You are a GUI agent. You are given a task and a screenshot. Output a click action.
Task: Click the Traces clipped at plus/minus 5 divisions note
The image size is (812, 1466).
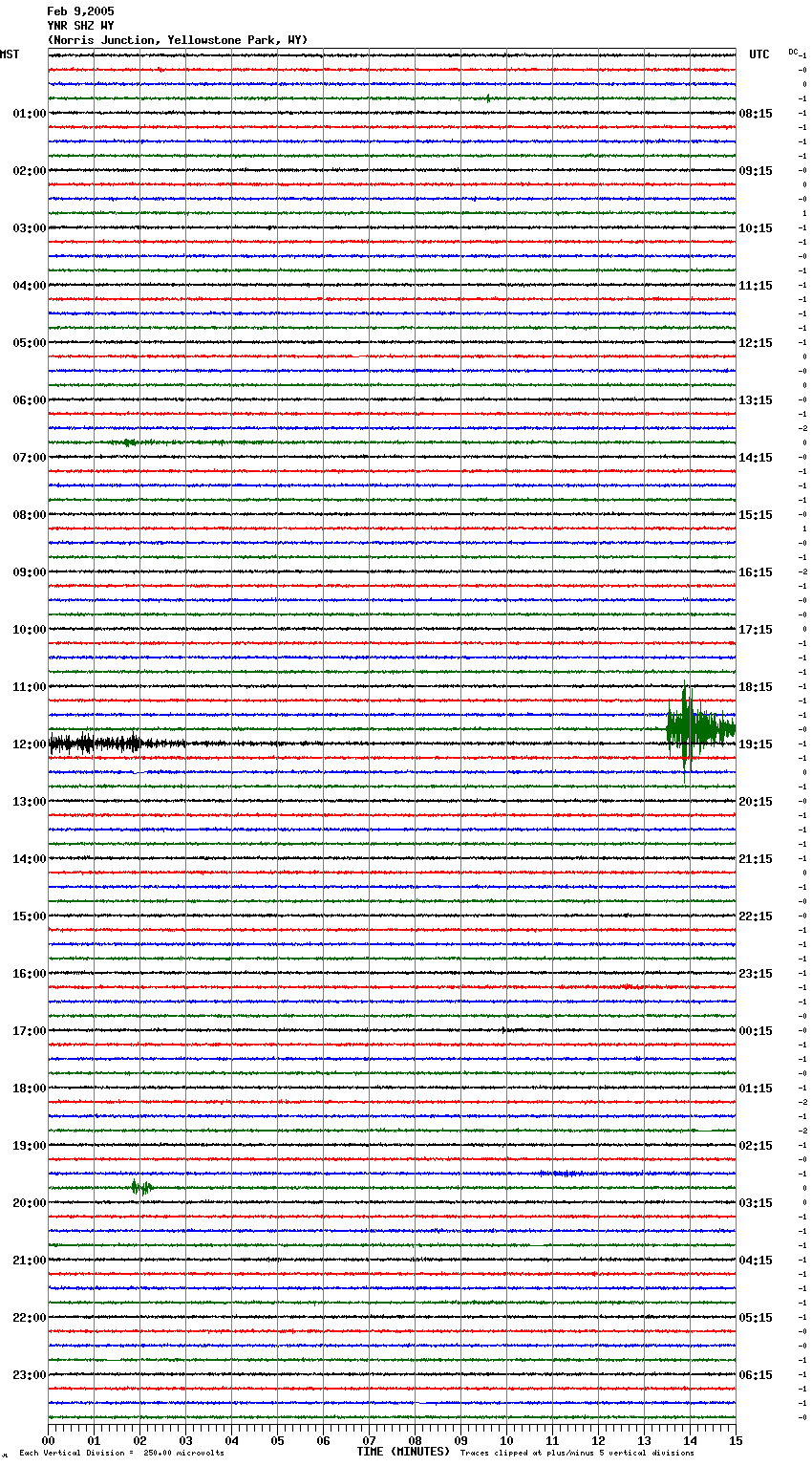click(577, 1454)
